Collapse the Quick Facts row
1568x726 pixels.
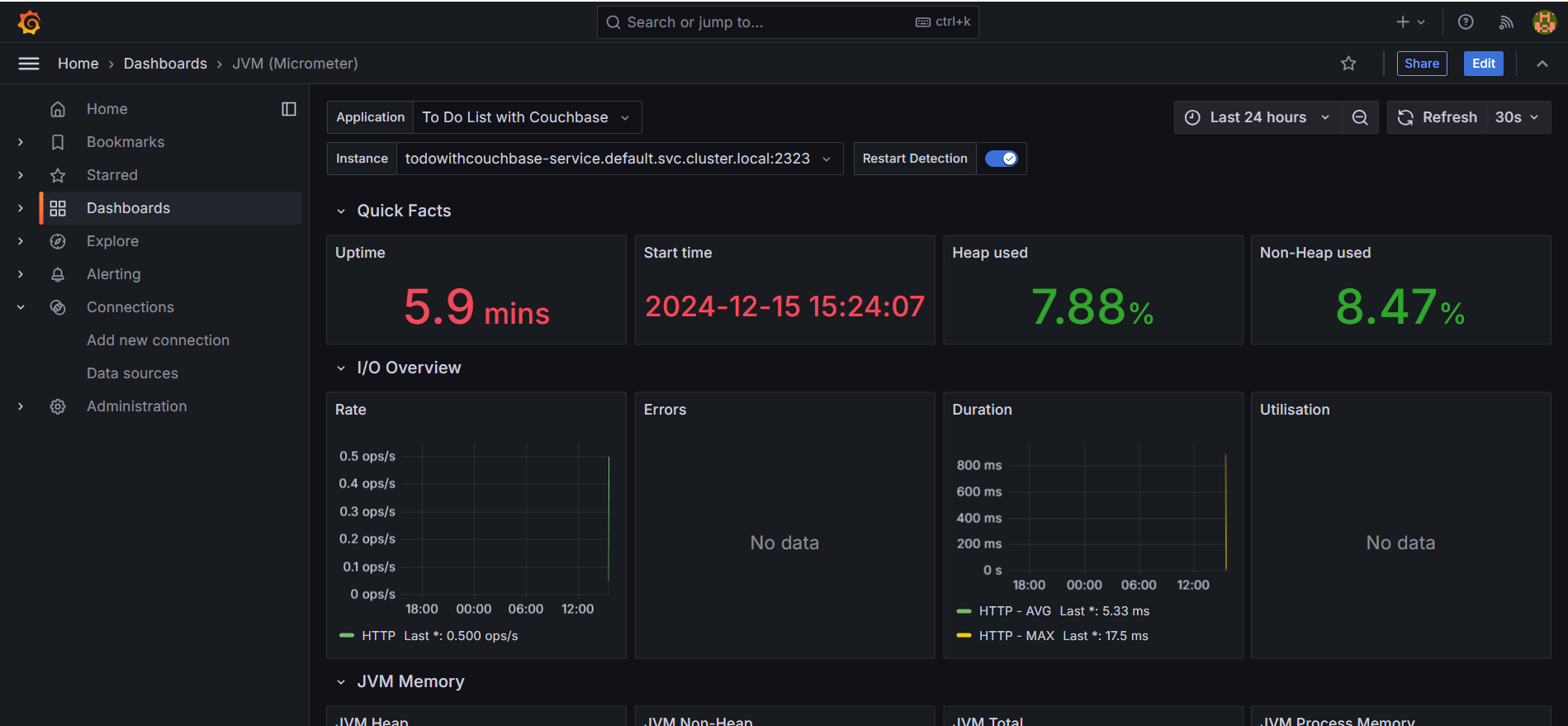pyautogui.click(x=341, y=211)
